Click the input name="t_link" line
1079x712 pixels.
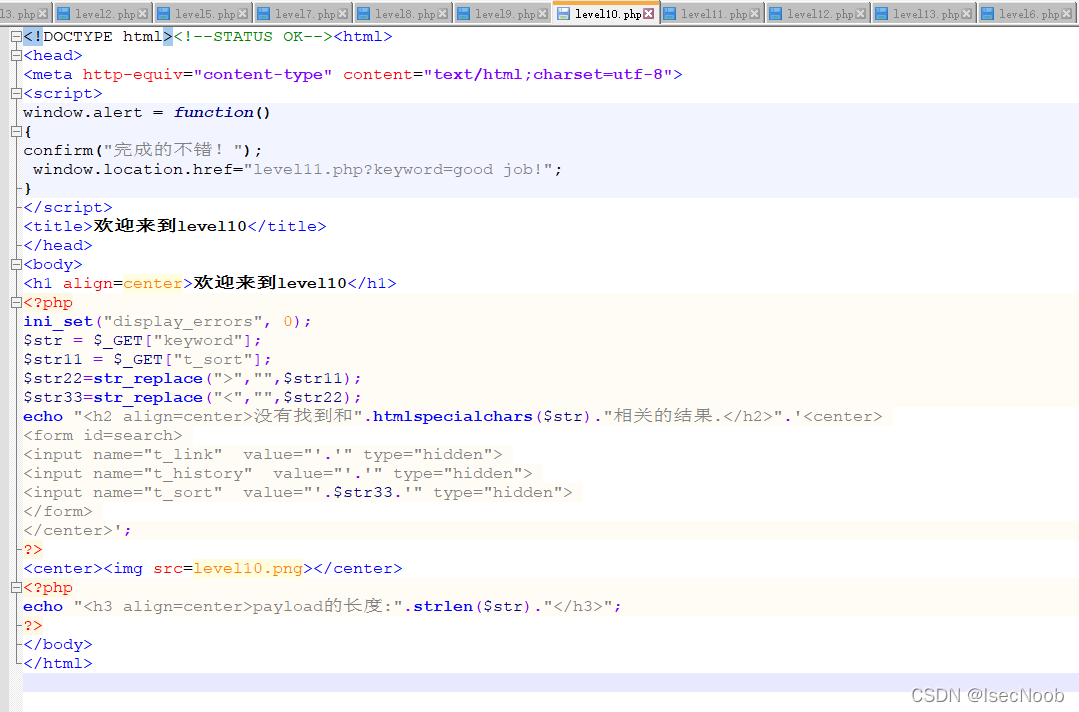coord(263,454)
